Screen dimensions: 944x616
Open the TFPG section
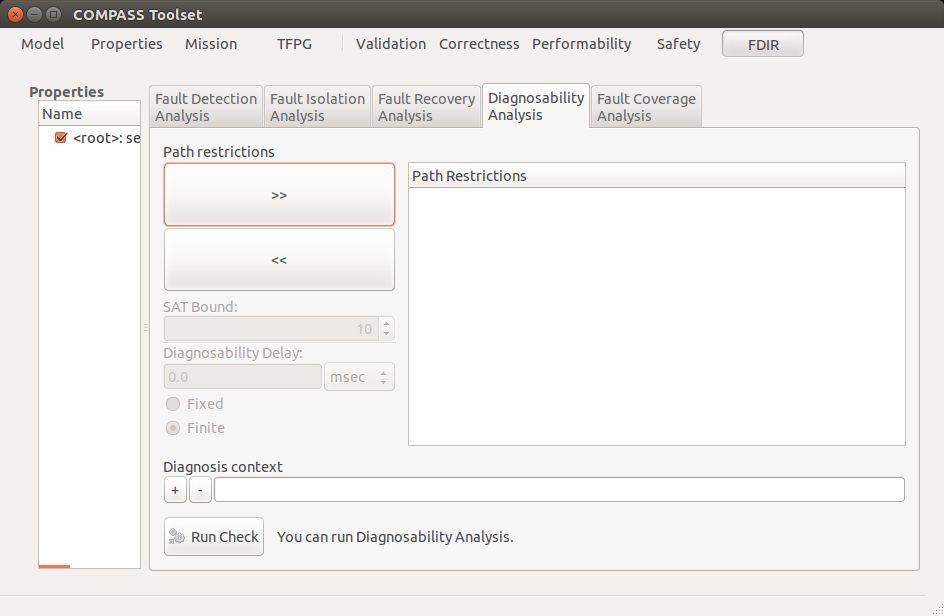294,44
